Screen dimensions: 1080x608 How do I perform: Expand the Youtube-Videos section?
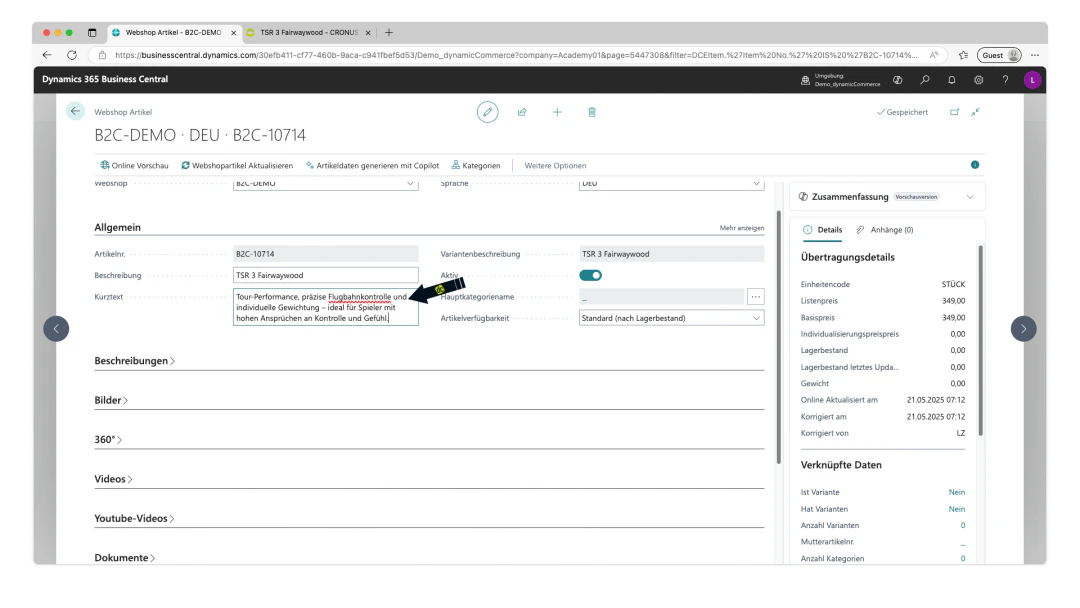(x=134, y=518)
